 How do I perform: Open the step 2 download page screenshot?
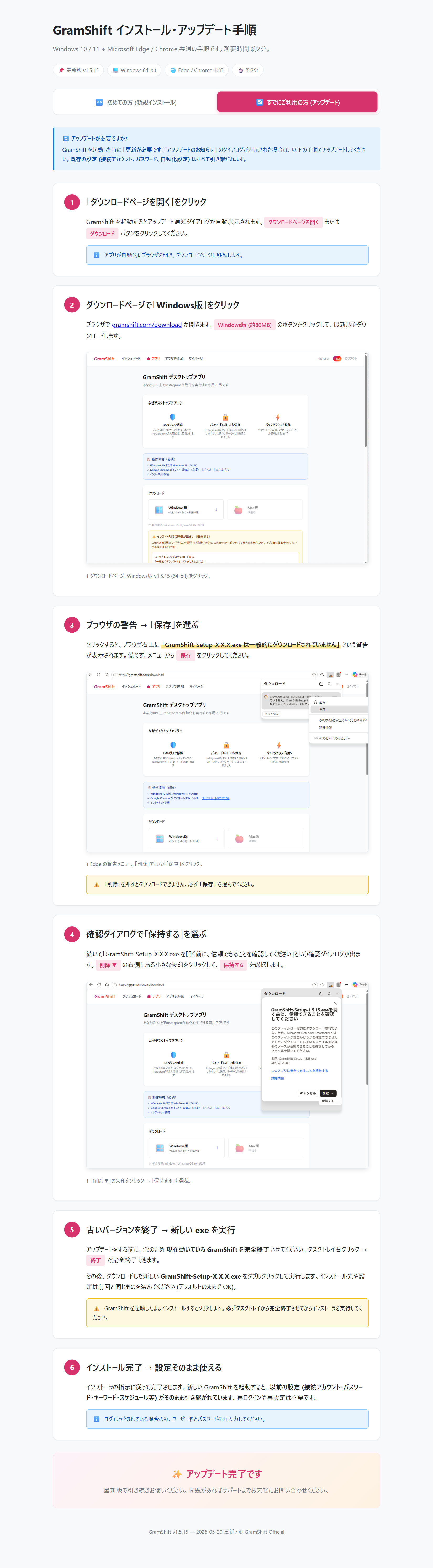pyautogui.click(x=227, y=458)
